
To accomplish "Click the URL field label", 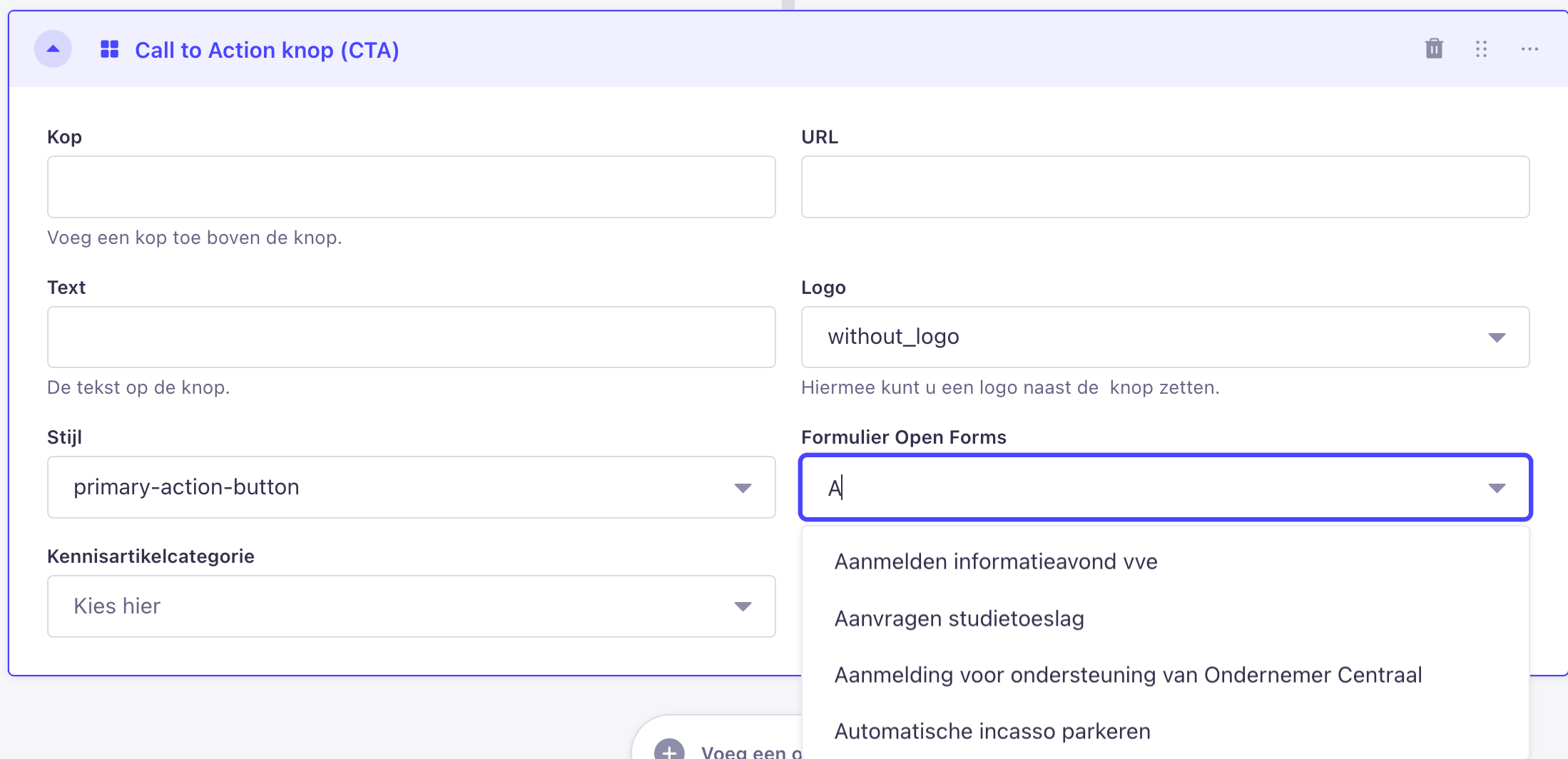I will point(820,137).
